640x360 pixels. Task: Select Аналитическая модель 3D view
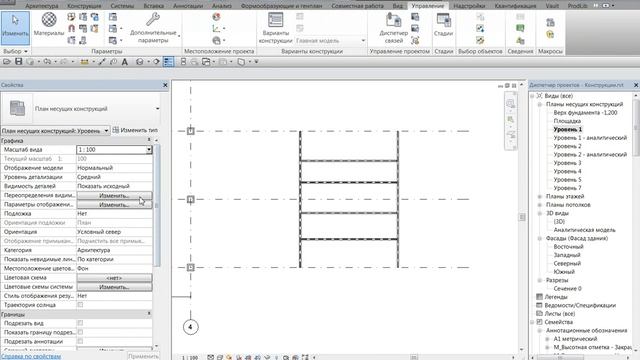(584, 230)
